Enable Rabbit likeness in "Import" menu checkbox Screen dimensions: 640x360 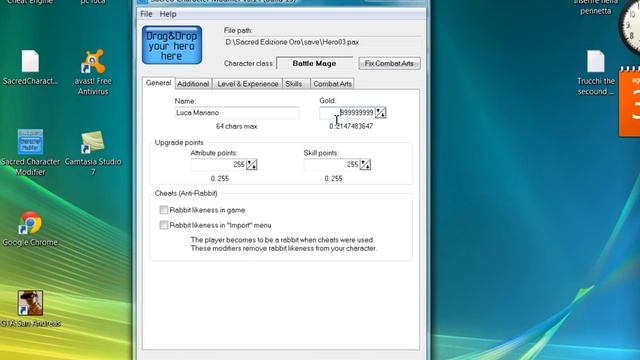pos(164,225)
